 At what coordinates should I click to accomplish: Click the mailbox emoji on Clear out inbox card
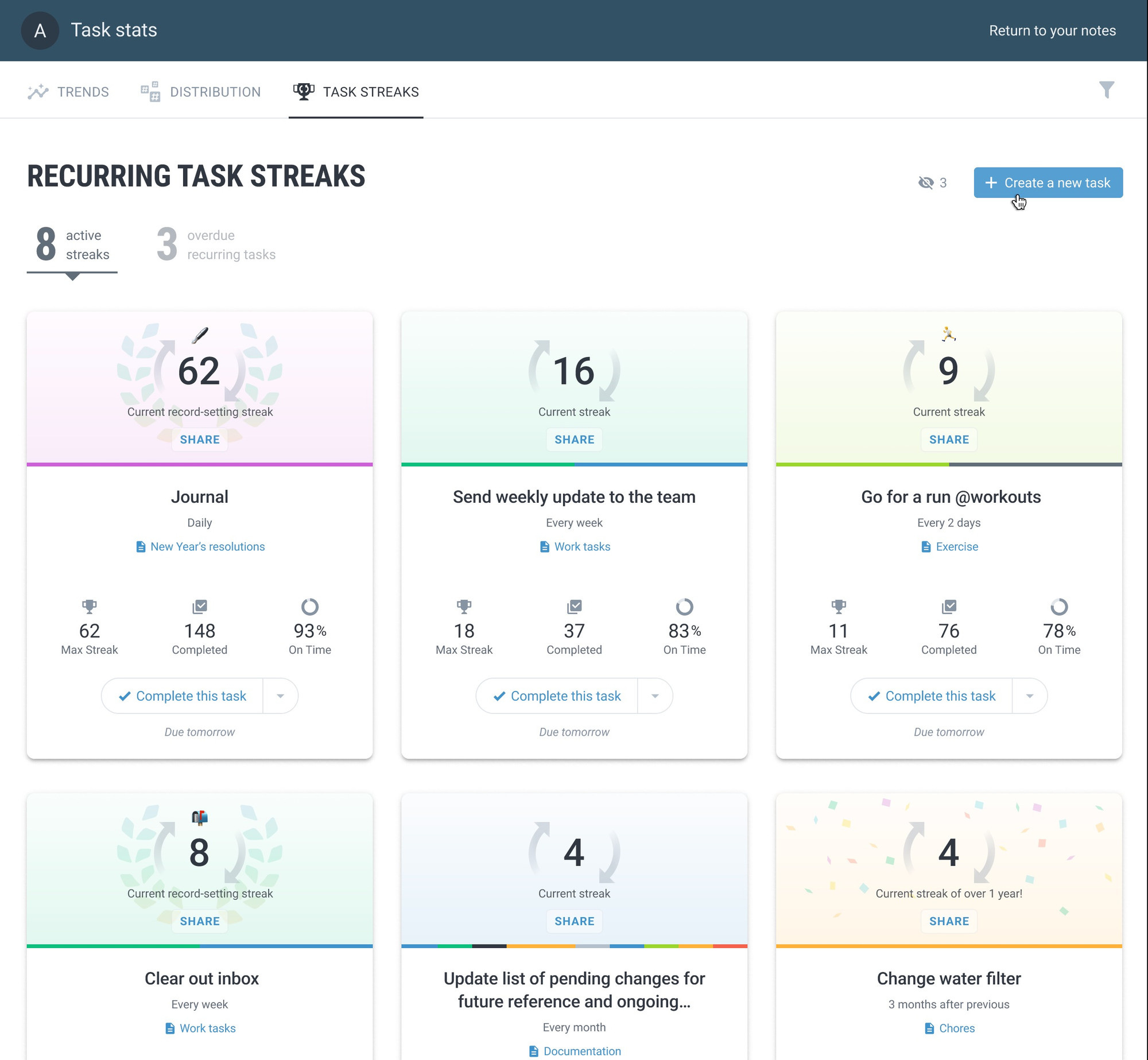tap(200, 817)
